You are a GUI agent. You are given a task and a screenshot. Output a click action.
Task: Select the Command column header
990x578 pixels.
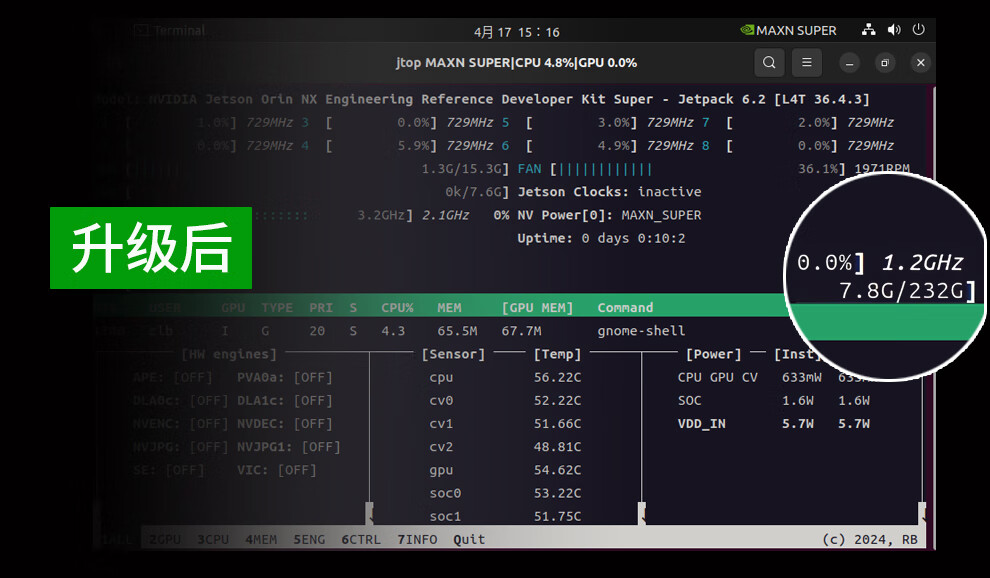625,308
